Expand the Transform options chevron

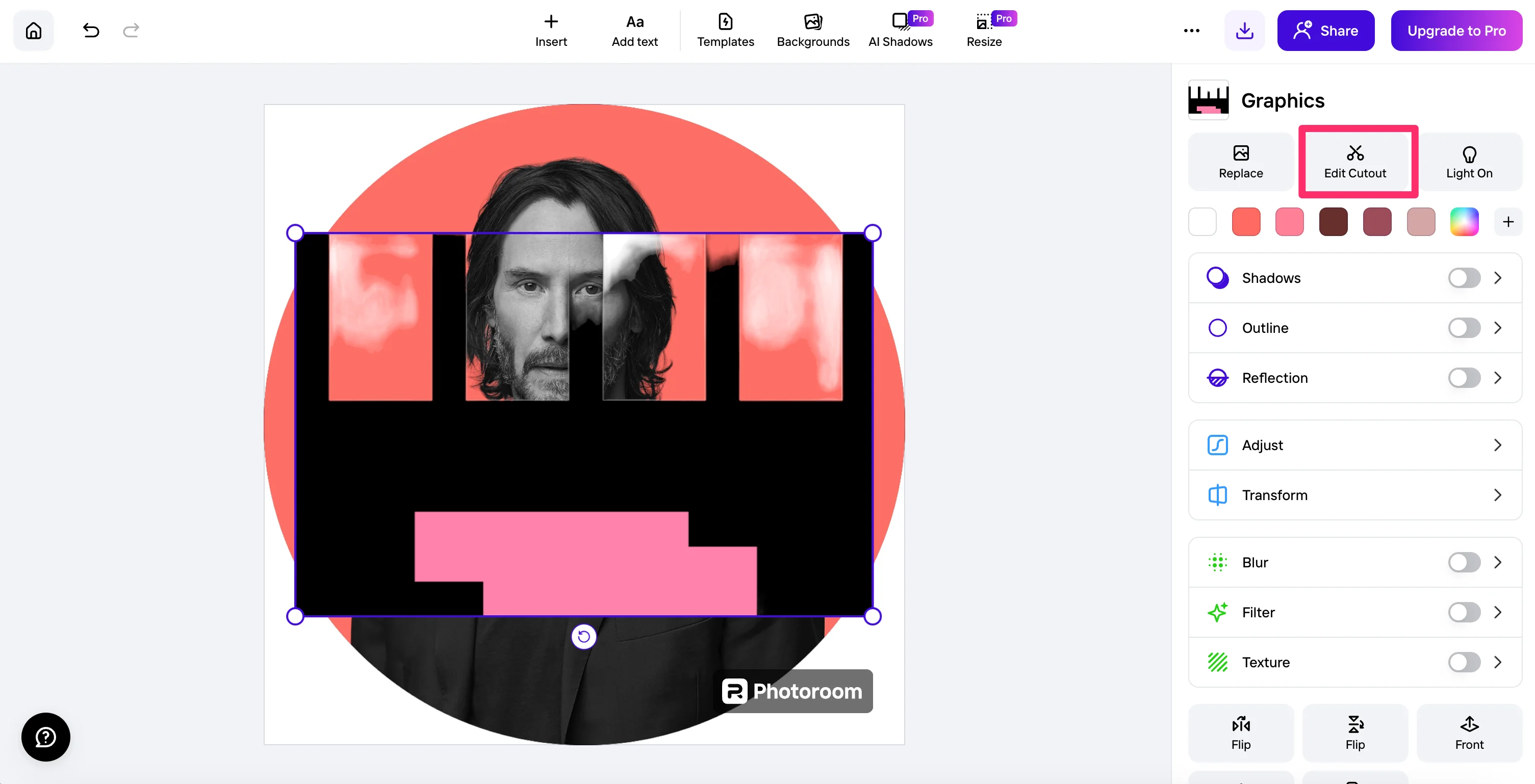(1497, 495)
